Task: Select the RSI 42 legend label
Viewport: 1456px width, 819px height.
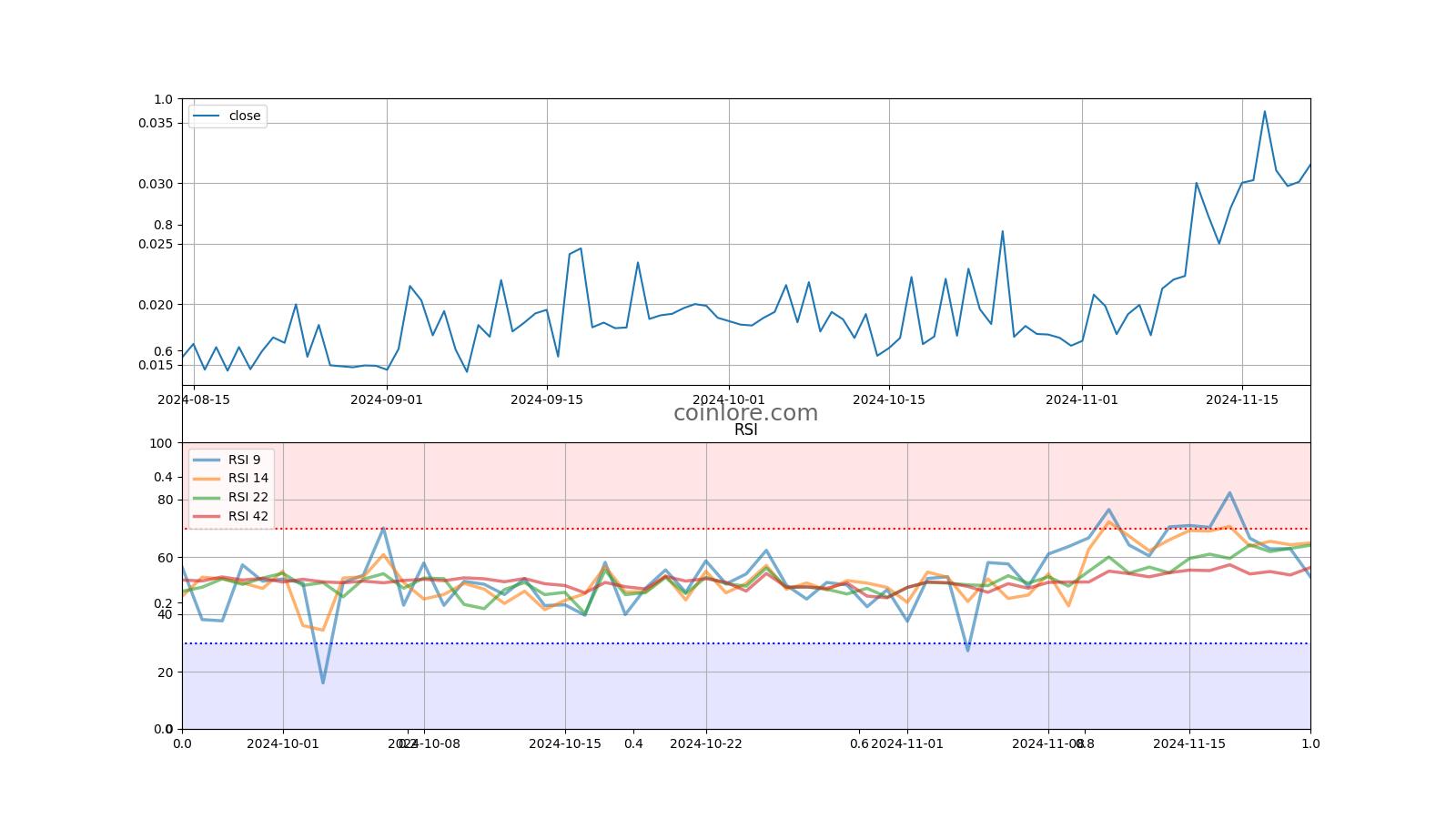Action: coord(248,517)
